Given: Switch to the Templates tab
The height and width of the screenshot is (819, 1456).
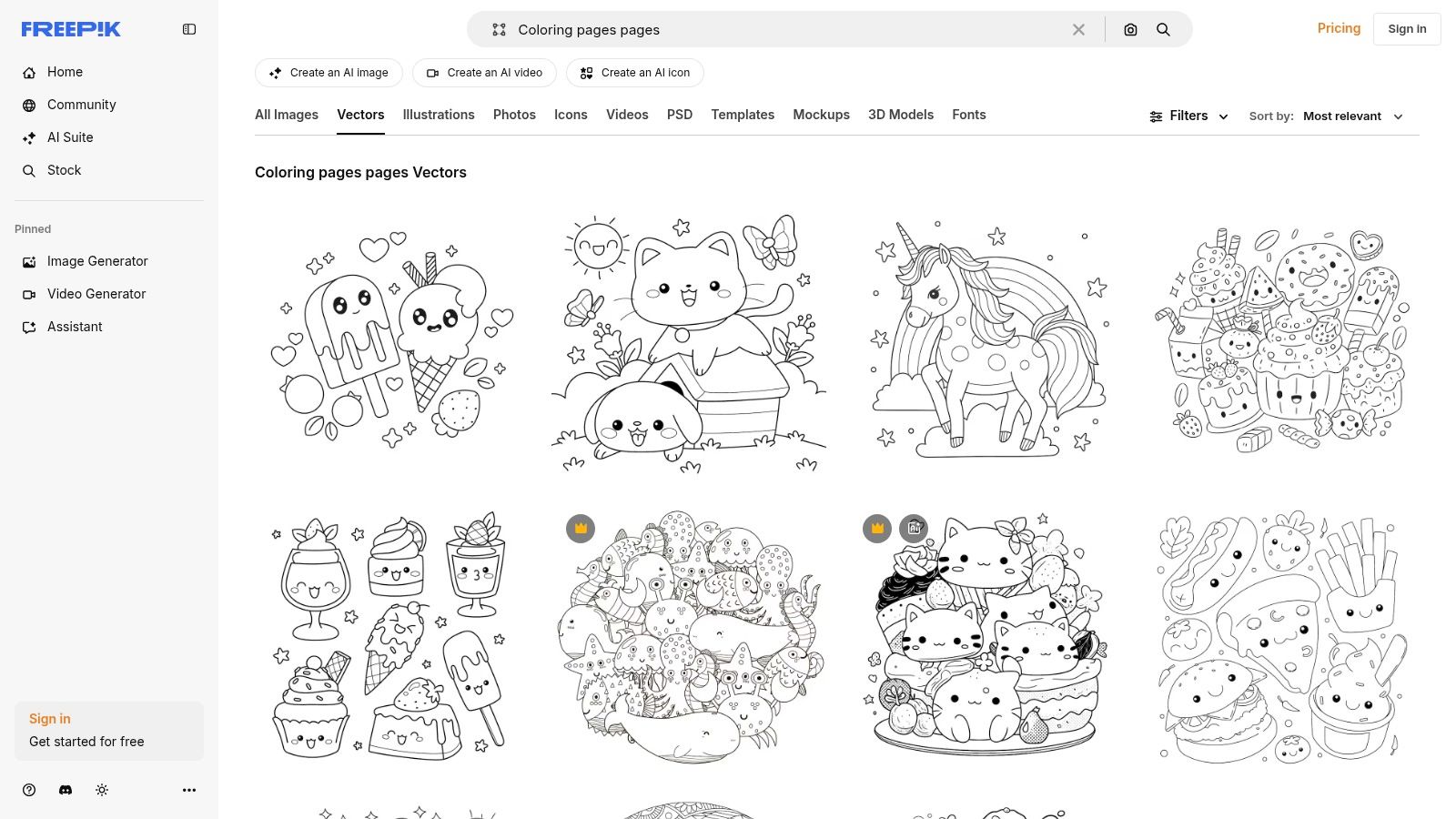Looking at the screenshot, I should point(743,115).
